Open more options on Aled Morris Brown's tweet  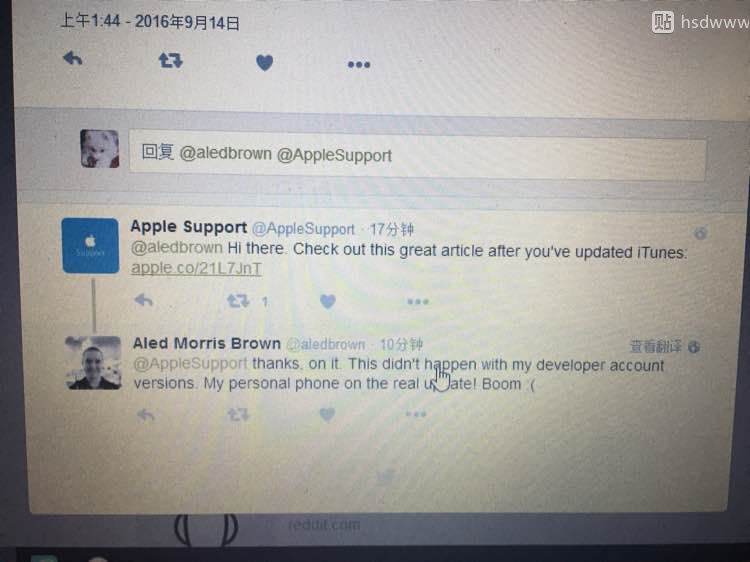(x=416, y=414)
